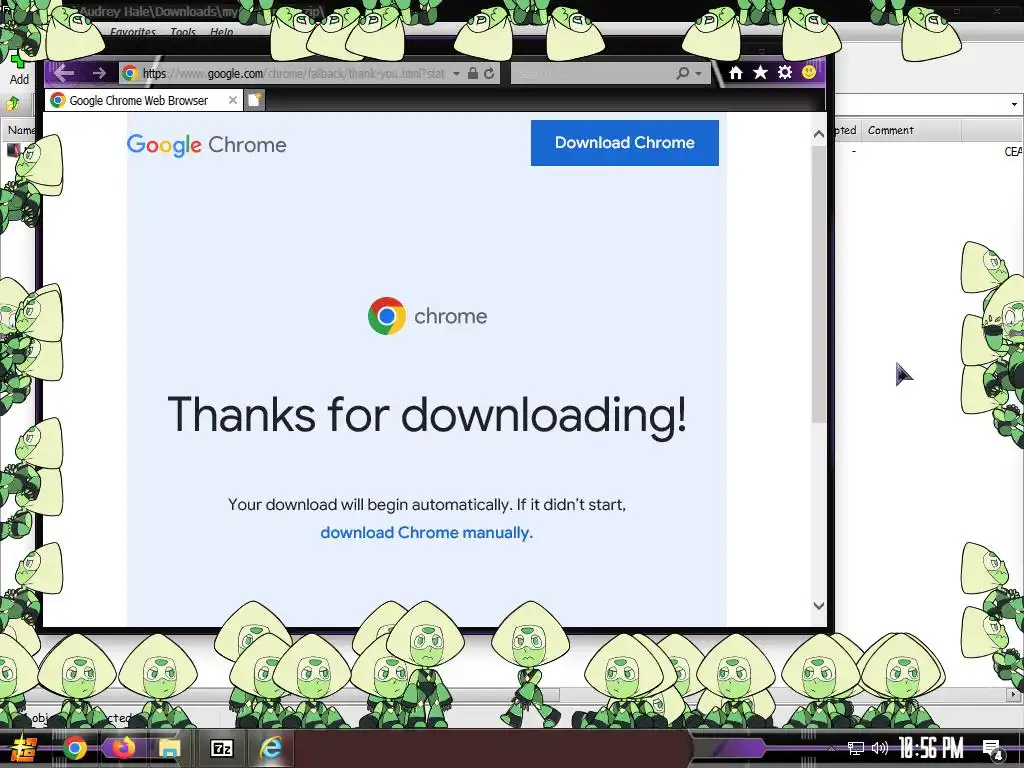Click the browser search box
Viewport: 1024px width, 768px height.
(592, 74)
